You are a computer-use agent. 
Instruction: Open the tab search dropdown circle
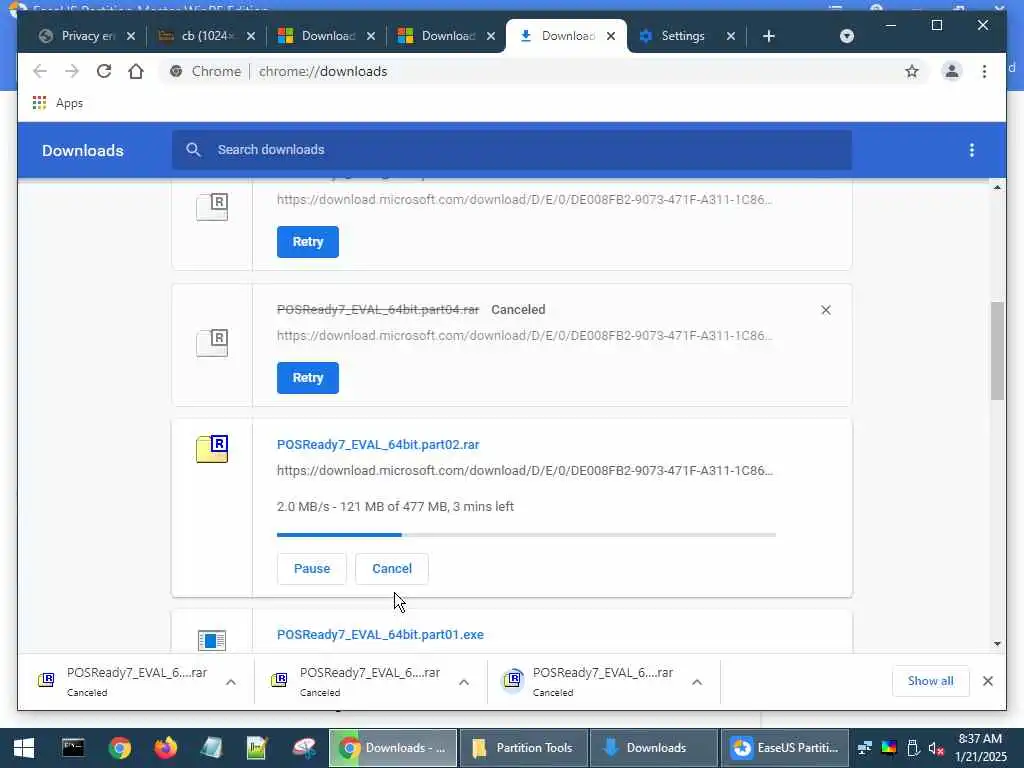click(x=847, y=36)
